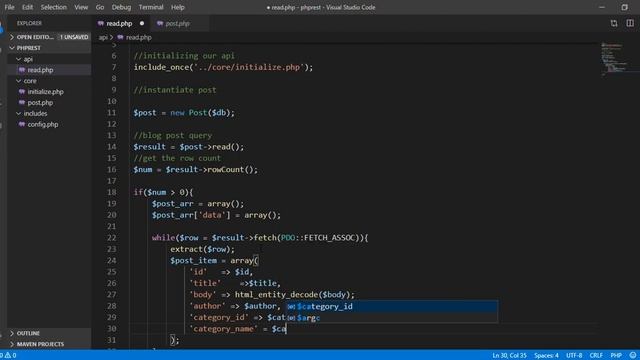Collapse the api folder
Image resolution: width=640 pixels, height=360 pixels.
tap(49, 59)
